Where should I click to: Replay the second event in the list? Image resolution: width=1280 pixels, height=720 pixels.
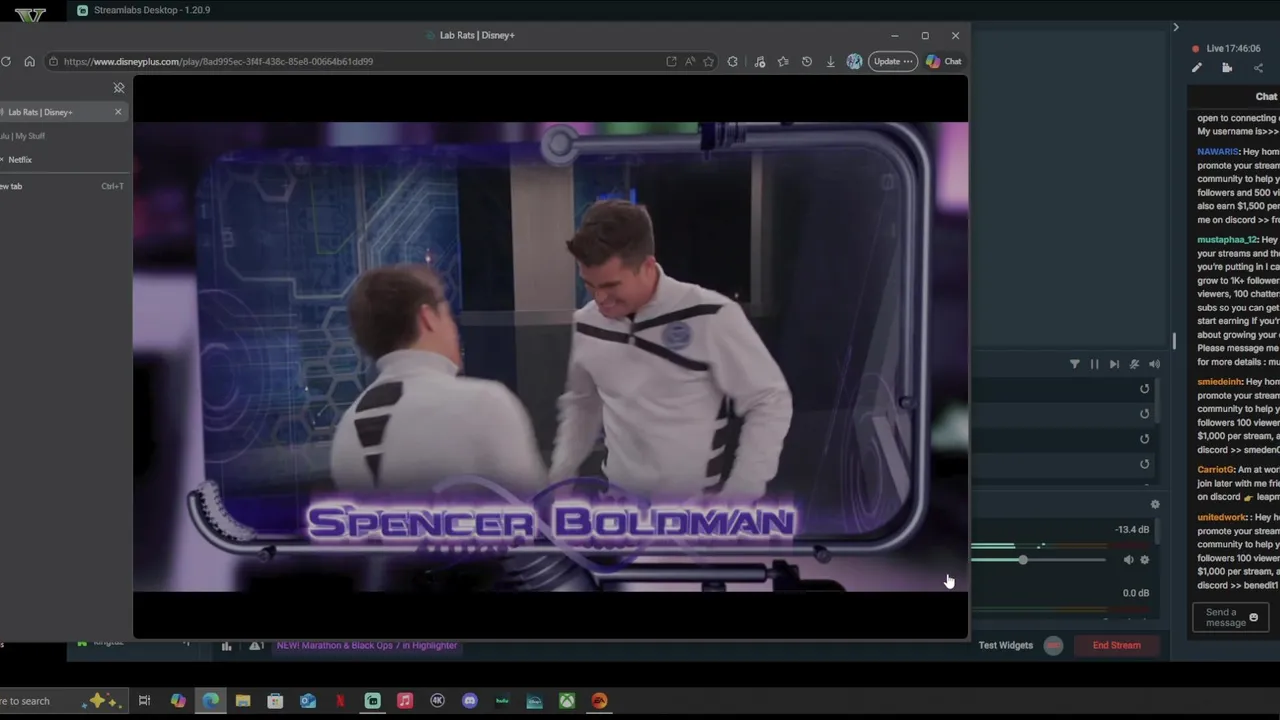pyautogui.click(x=1145, y=414)
